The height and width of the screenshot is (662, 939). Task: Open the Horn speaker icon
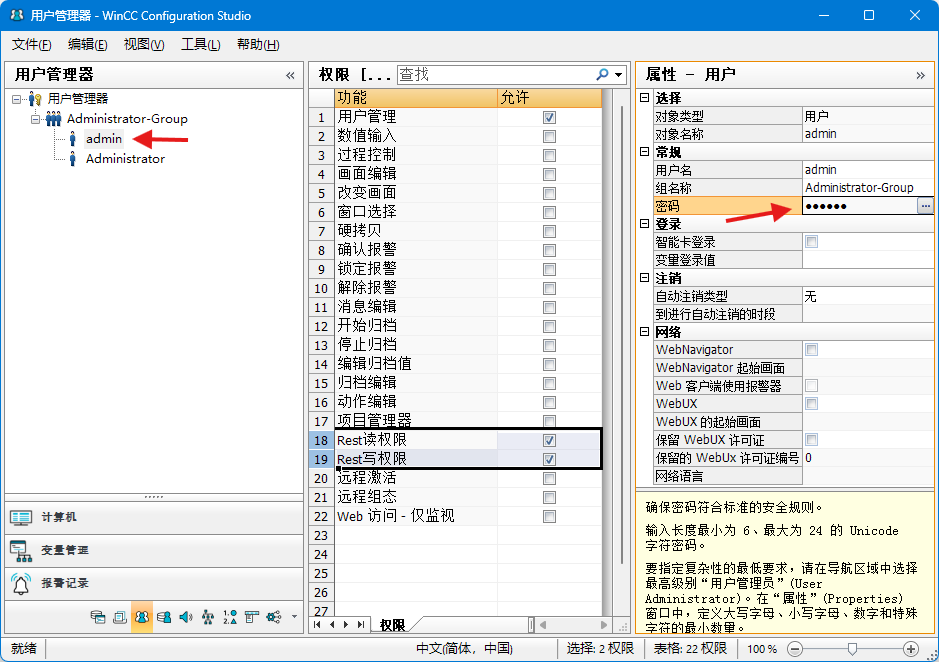186,617
